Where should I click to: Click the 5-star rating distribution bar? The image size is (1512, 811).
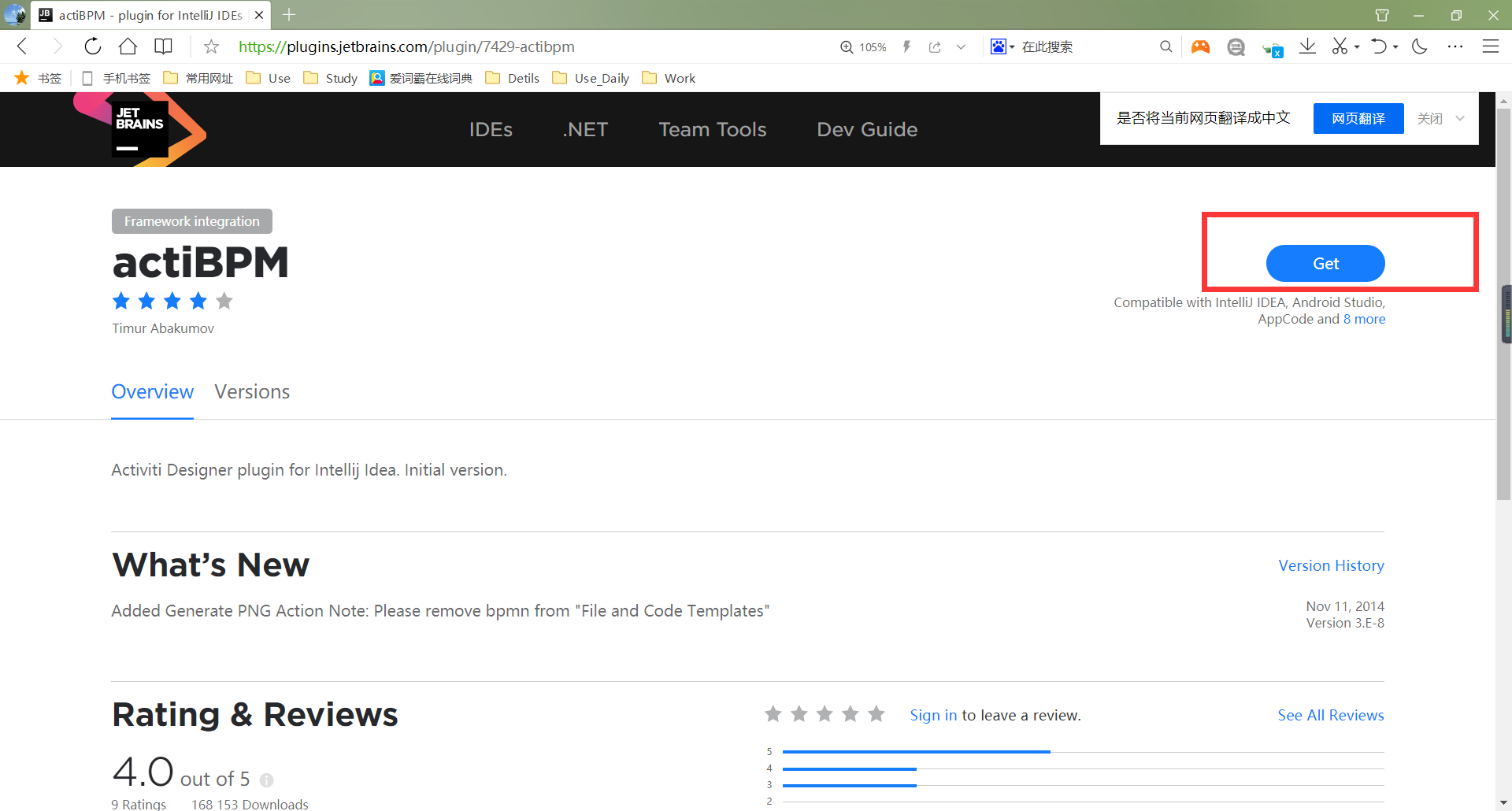coord(1084,752)
